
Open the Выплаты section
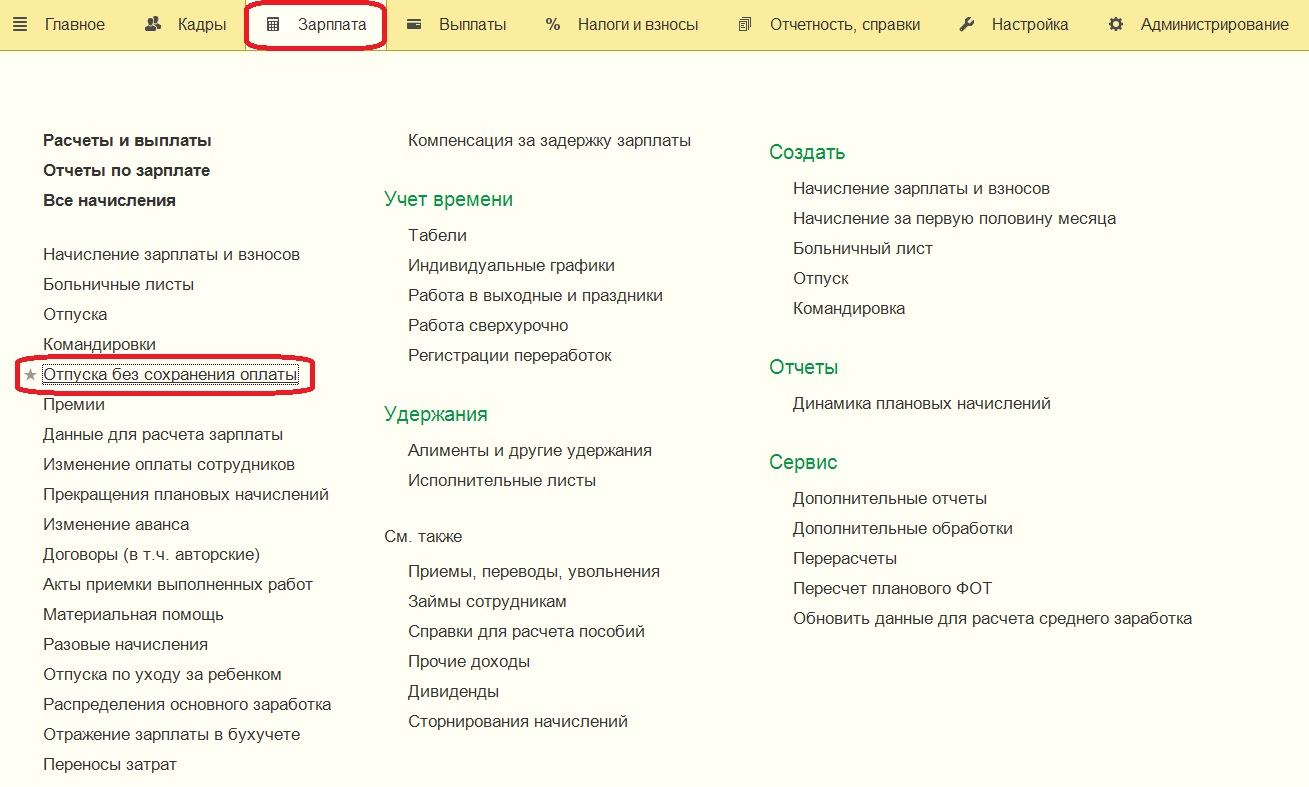(472, 25)
